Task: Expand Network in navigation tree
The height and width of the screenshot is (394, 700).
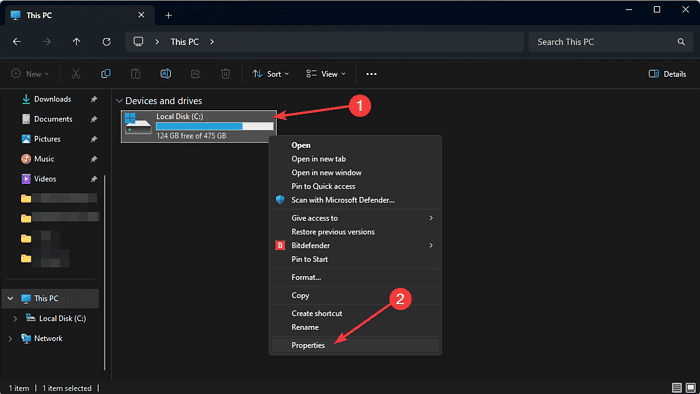Action: click(x=10, y=338)
